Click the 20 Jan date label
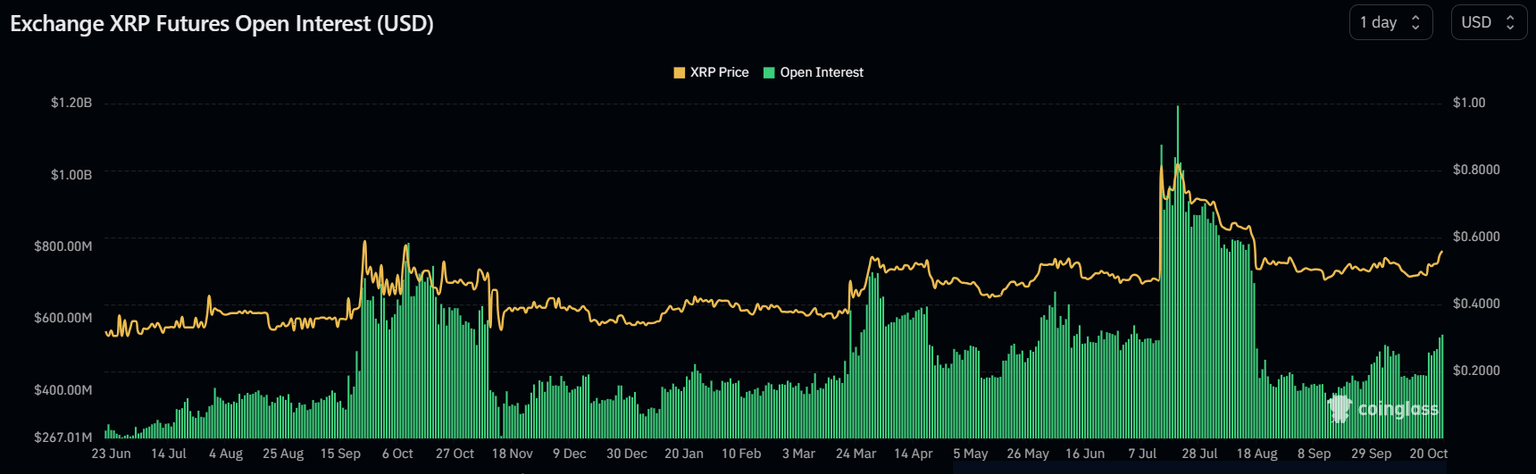This screenshot has width=1536, height=474. (685, 454)
